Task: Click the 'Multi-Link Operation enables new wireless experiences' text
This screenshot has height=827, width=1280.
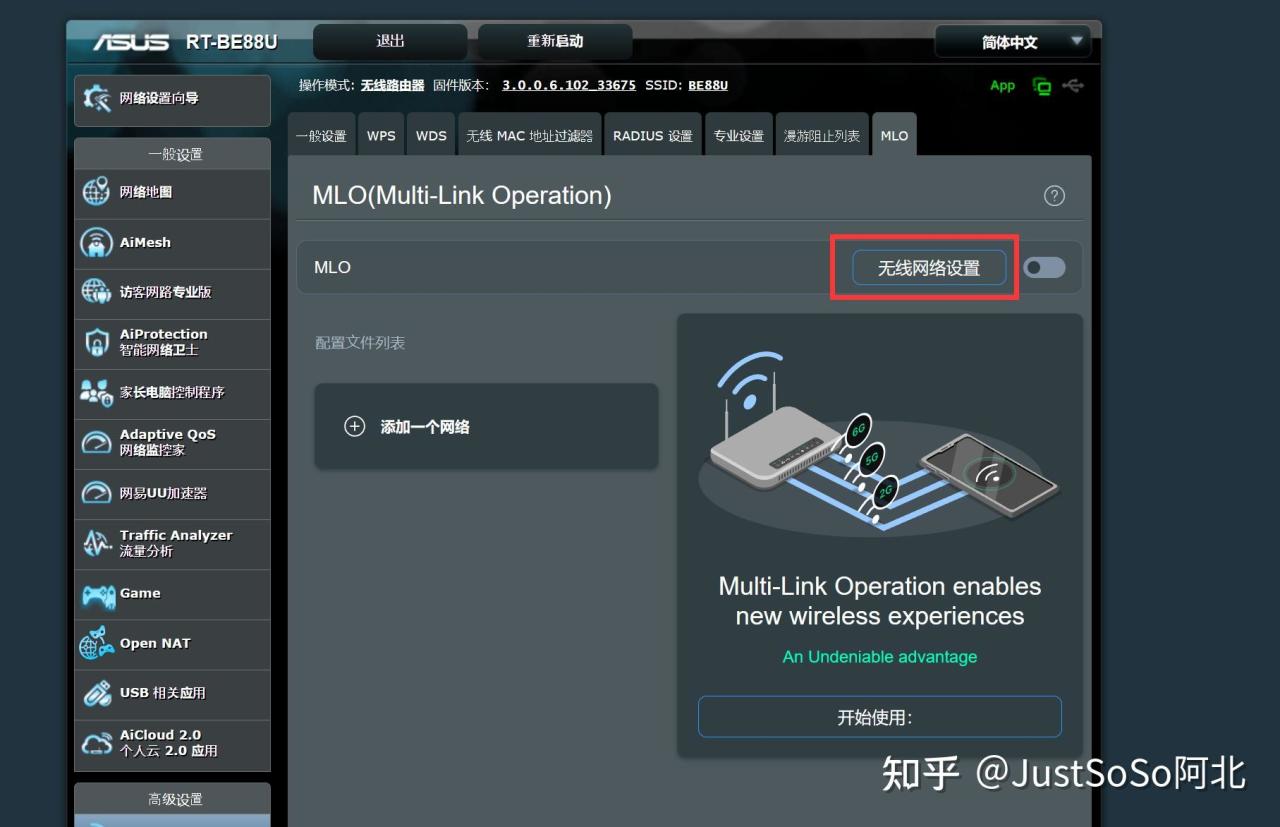Action: (x=880, y=601)
